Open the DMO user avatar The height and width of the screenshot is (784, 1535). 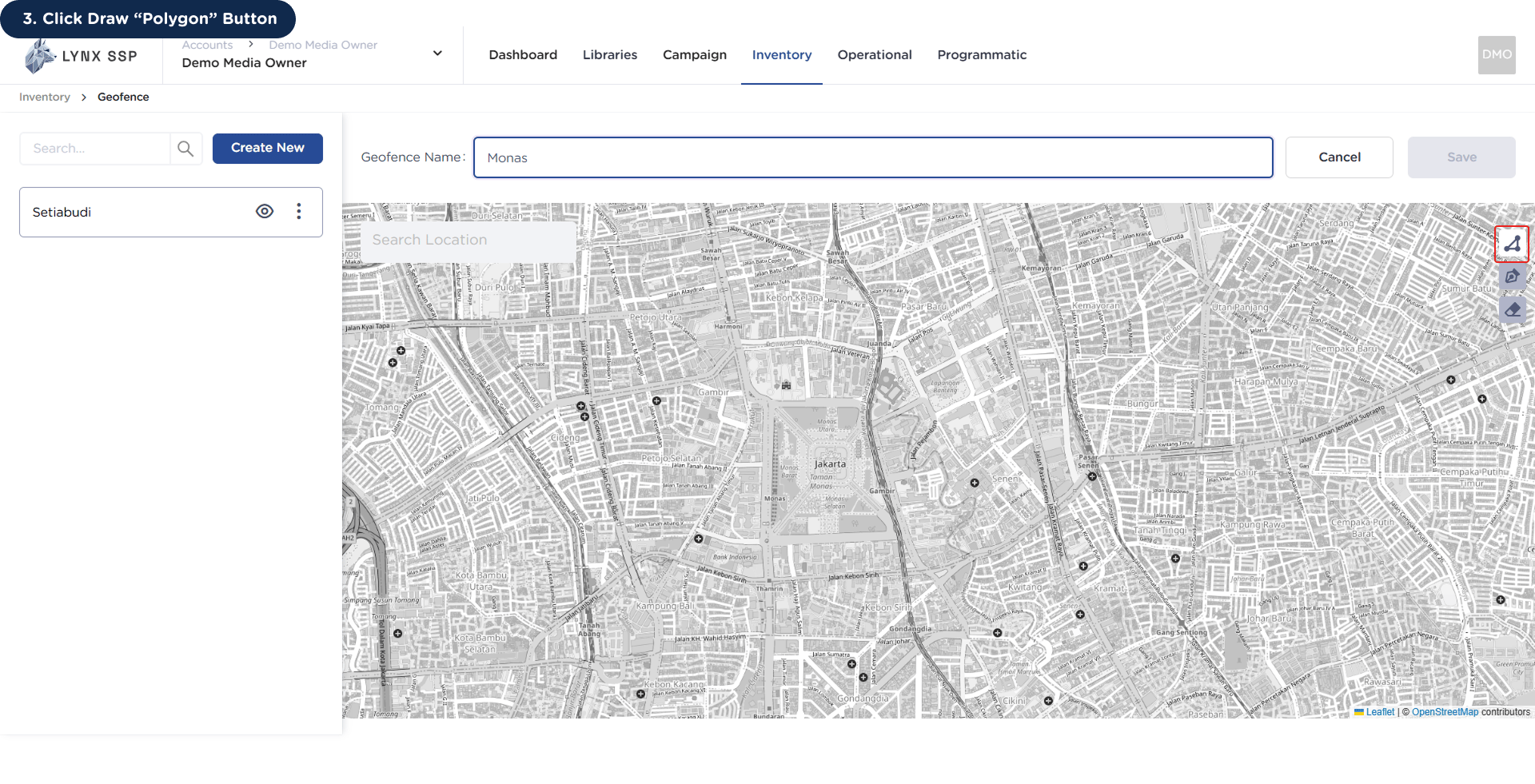(1497, 55)
